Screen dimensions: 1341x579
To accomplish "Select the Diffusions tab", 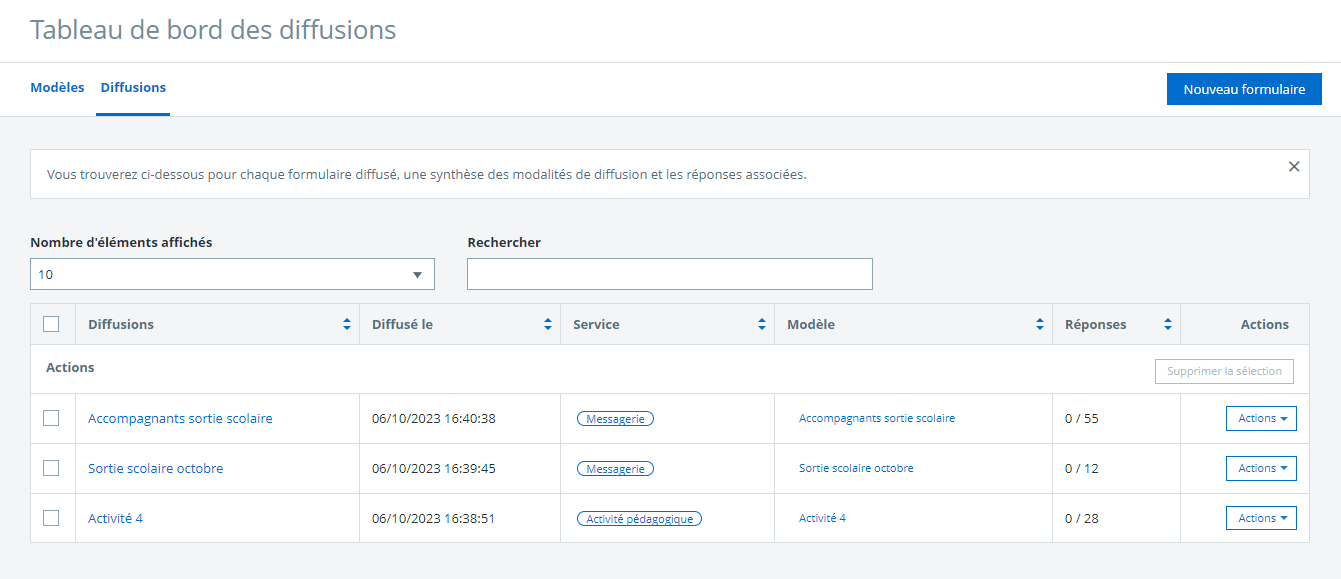I will (x=133, y=88).
